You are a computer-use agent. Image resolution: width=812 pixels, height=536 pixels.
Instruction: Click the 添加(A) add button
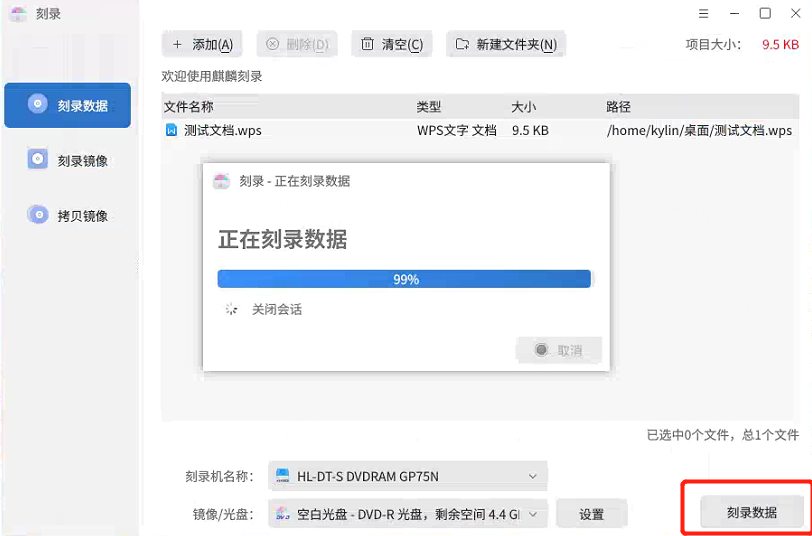click(x=203, y=44)
